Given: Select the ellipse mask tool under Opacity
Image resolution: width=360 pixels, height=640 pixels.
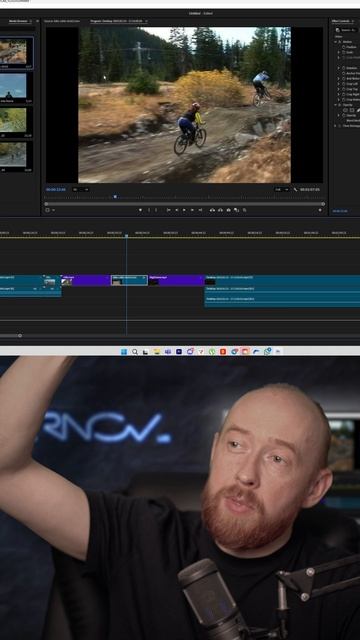Looking at the screenshot, I should pyautogui.click(x=345, y=110).
